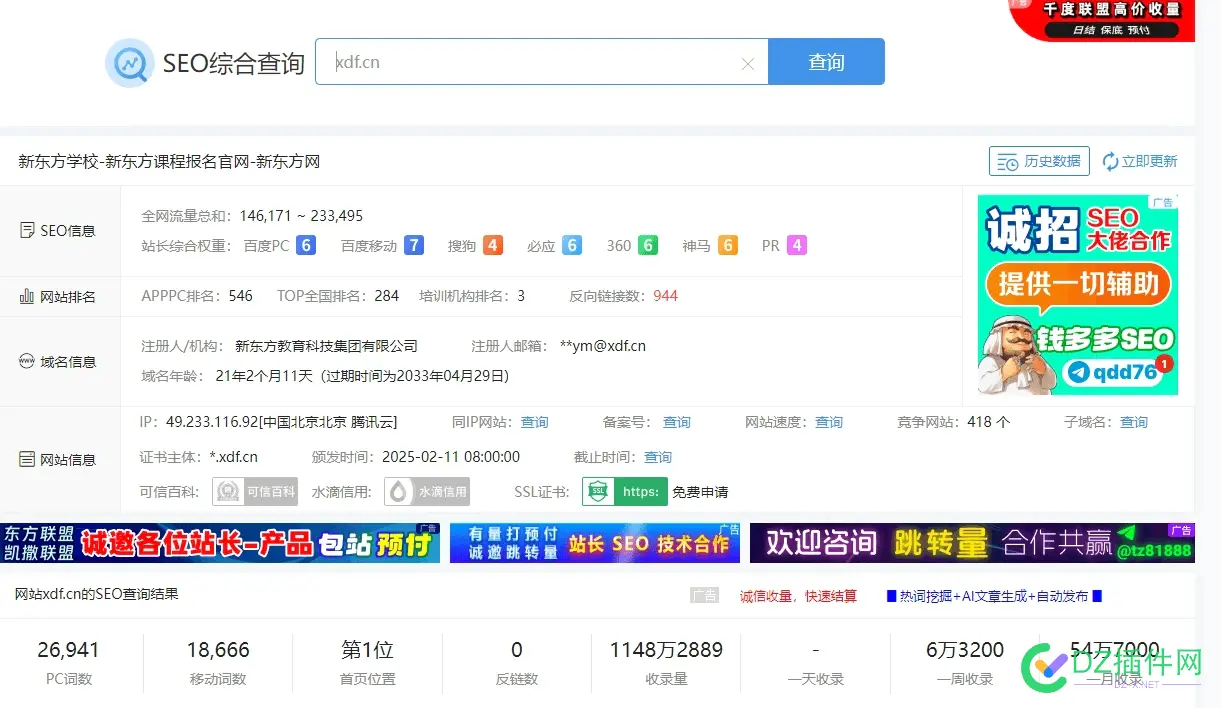Open the 备案号 查询 link
The image size is (1221, 708).
(x=677, y=421)
